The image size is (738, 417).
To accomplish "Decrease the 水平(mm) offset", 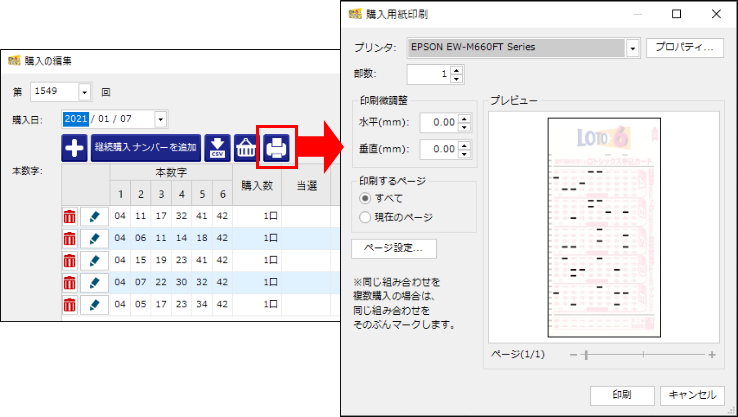I will tap(464, 127).
